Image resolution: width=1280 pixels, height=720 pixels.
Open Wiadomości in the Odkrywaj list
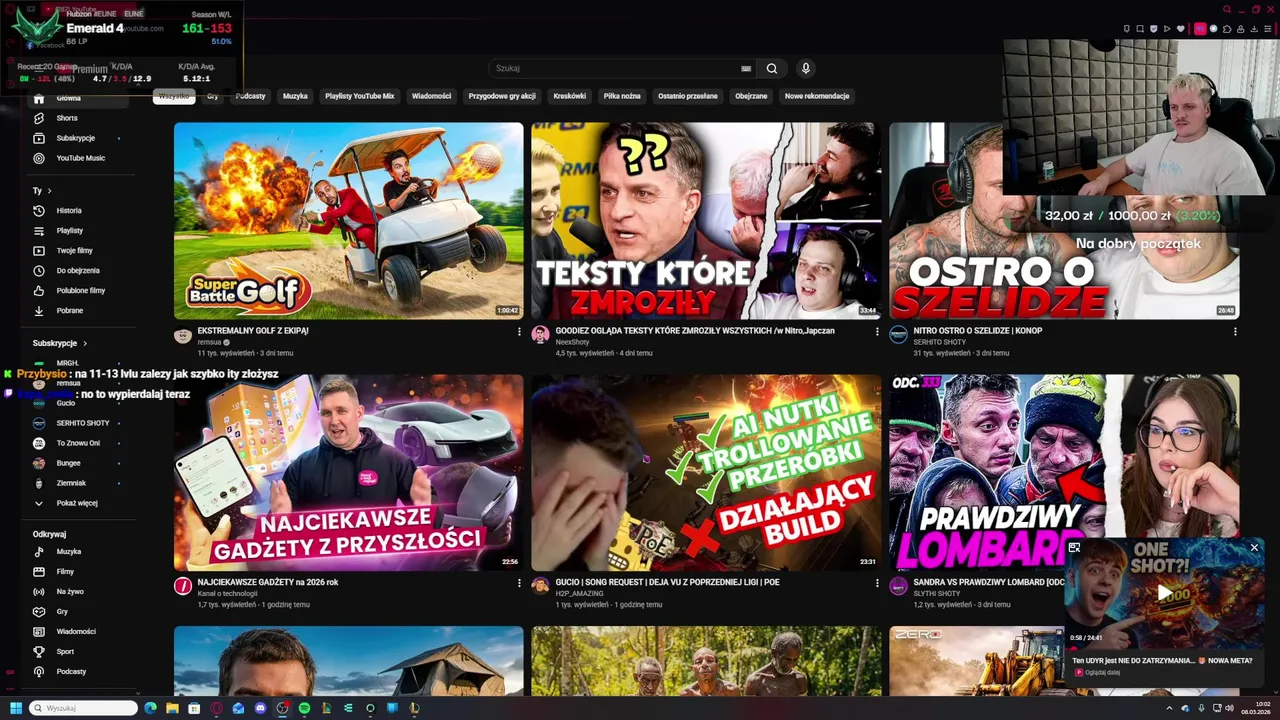point(76,632)
